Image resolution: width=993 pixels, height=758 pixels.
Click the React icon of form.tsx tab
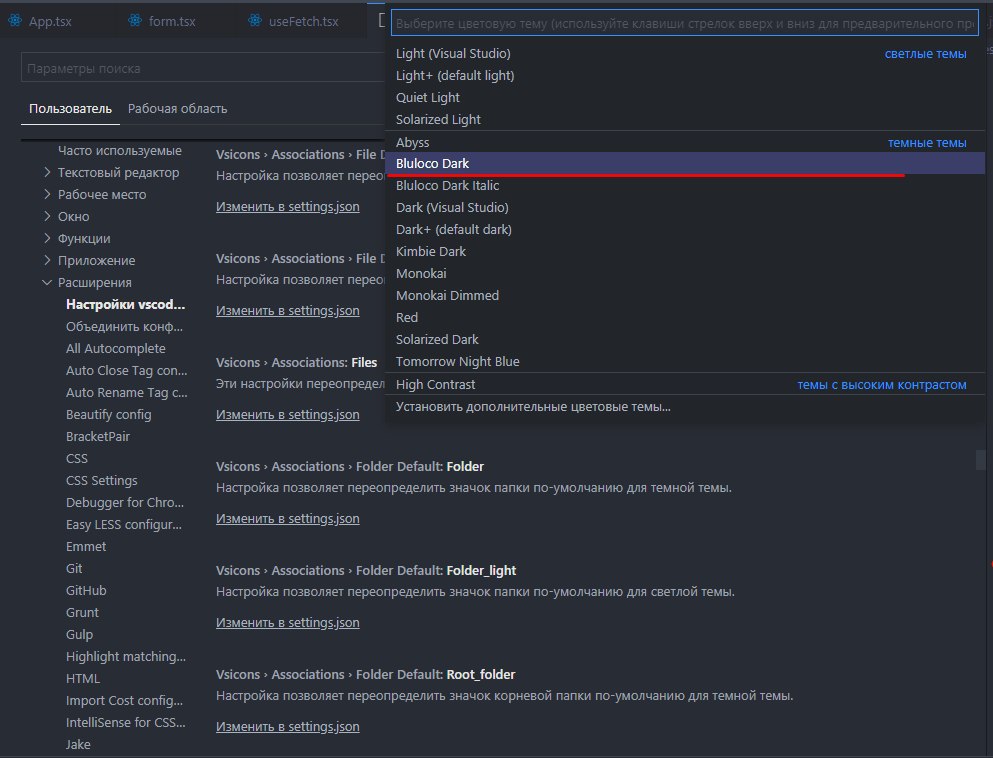135,21
